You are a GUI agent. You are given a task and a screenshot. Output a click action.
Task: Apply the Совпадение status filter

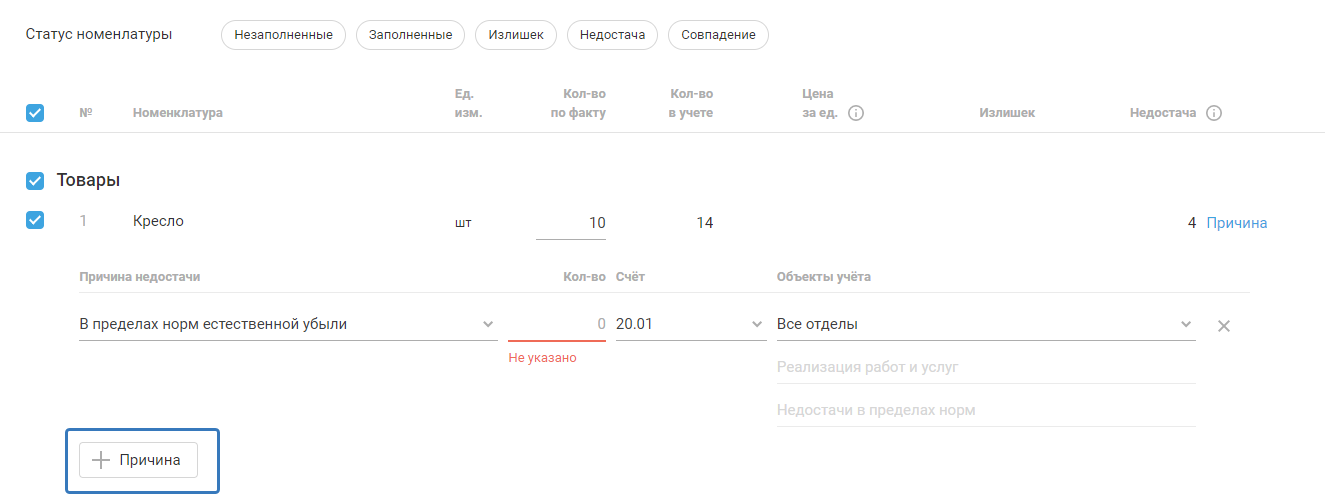click(718, 35)
